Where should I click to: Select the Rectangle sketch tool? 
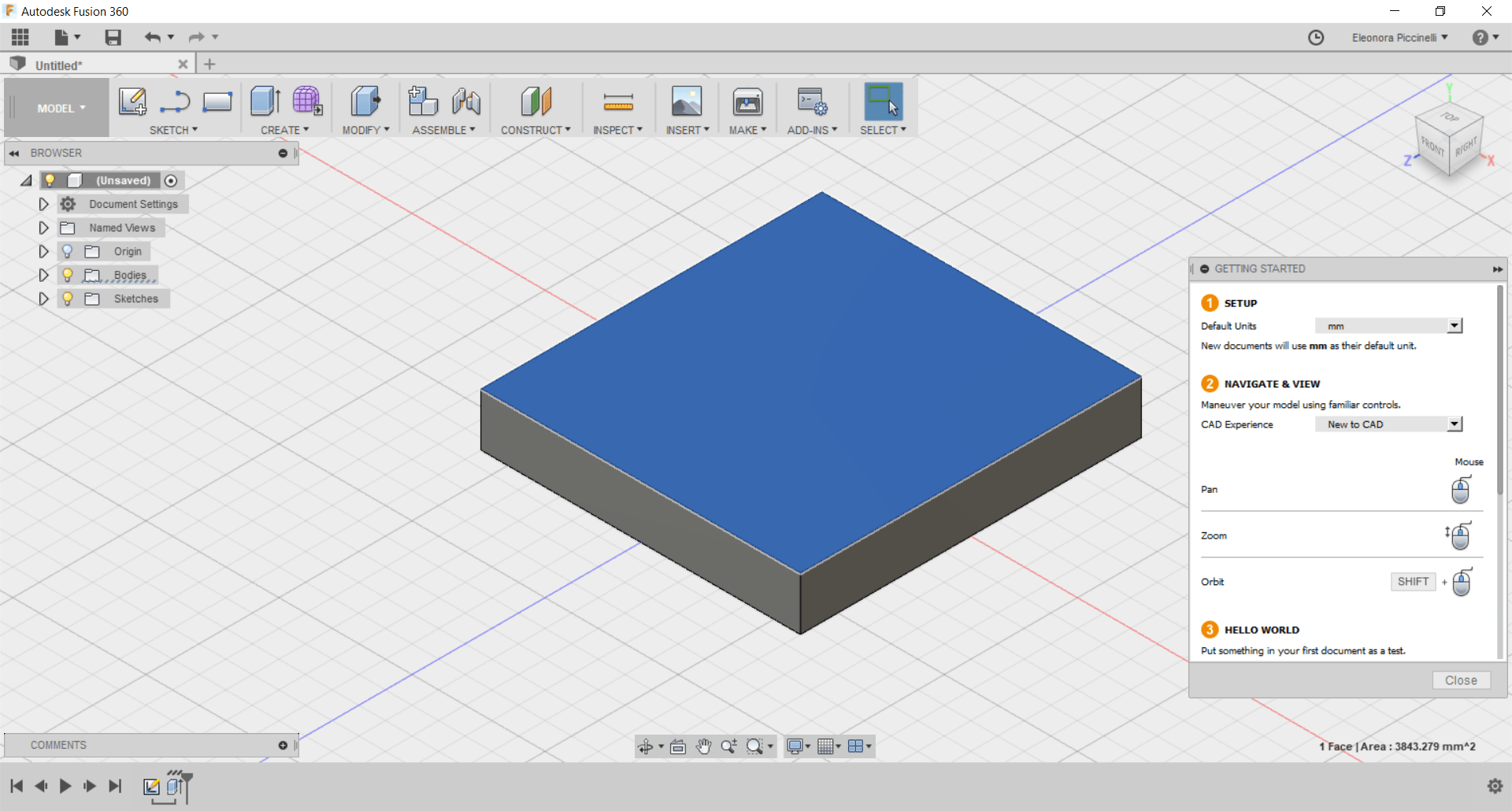pos(217,102)
